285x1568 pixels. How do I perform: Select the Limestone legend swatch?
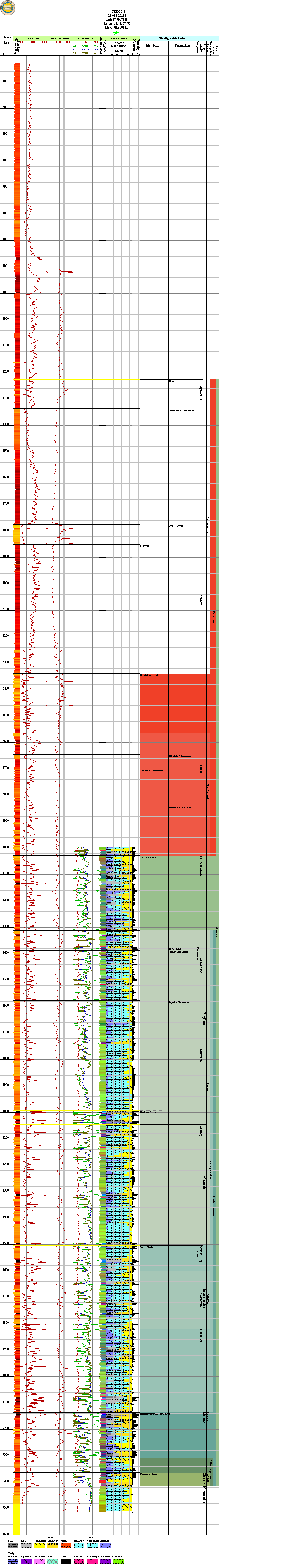point(79,1546)
